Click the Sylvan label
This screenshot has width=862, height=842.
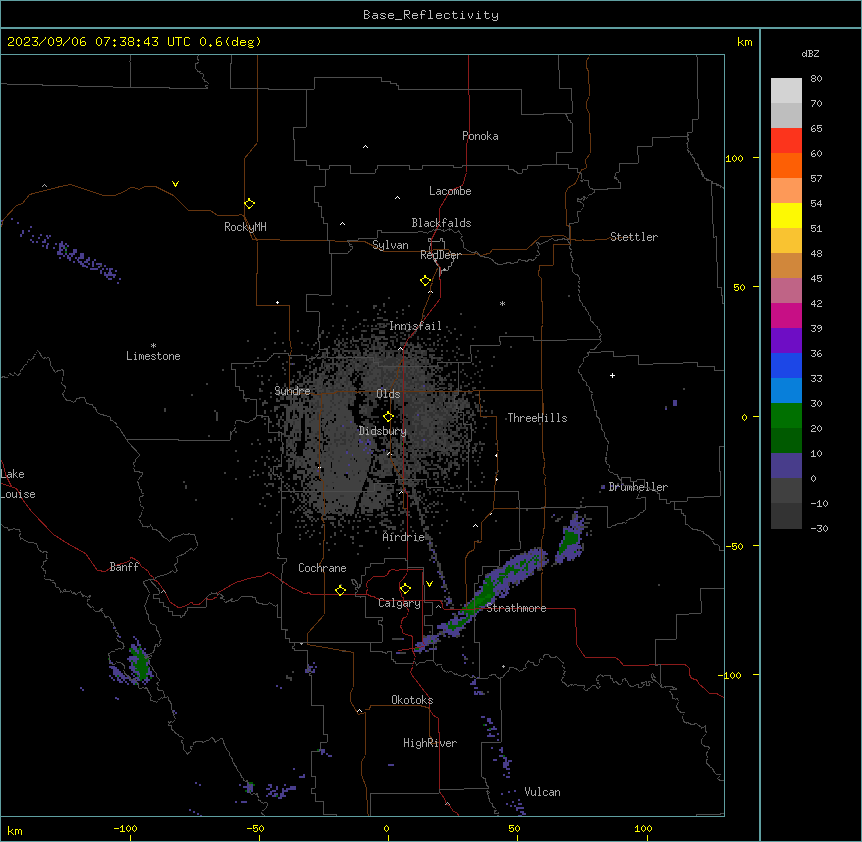coord(390,245)
